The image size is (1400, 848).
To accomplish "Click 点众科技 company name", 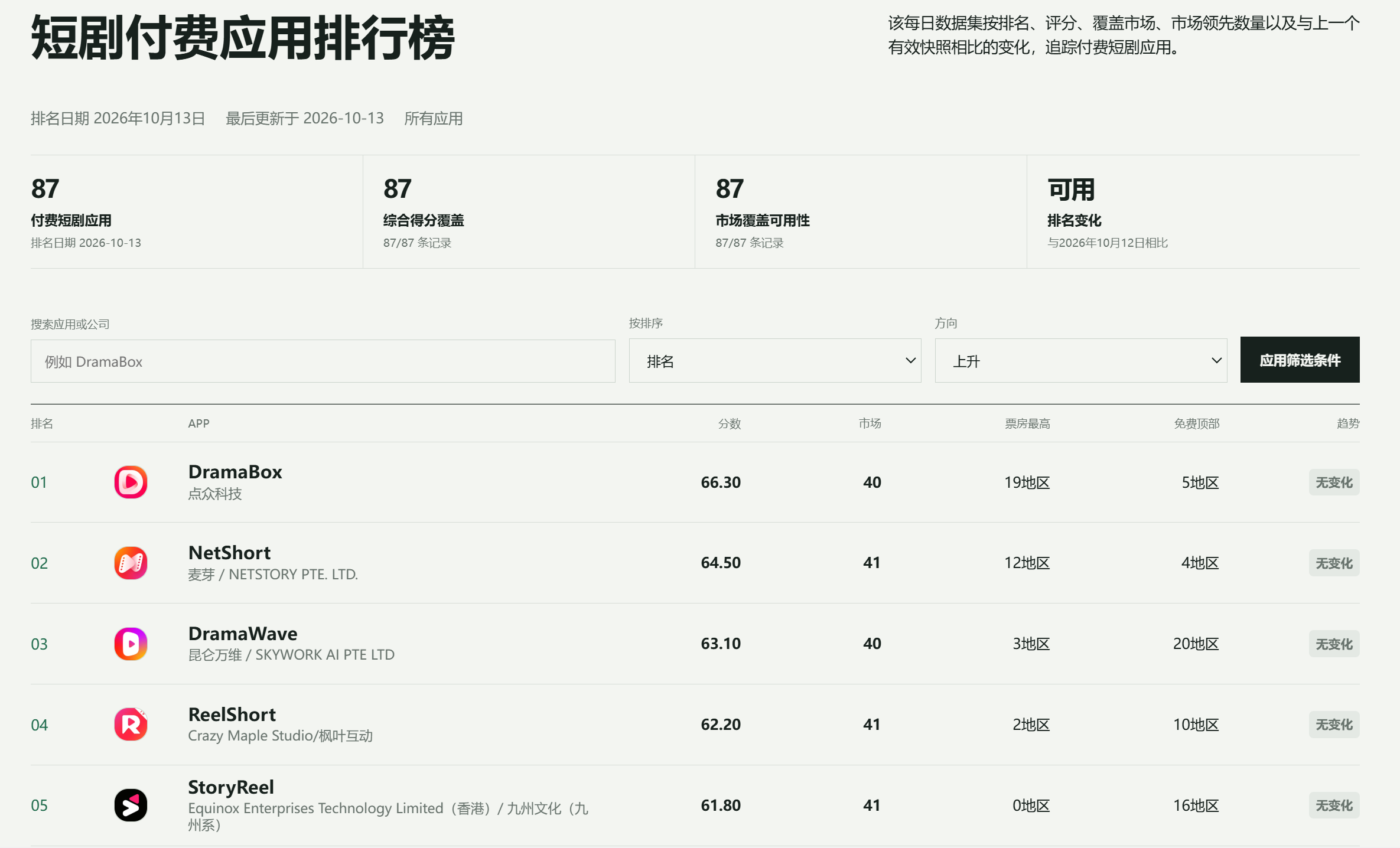I will tap(215, 494).
